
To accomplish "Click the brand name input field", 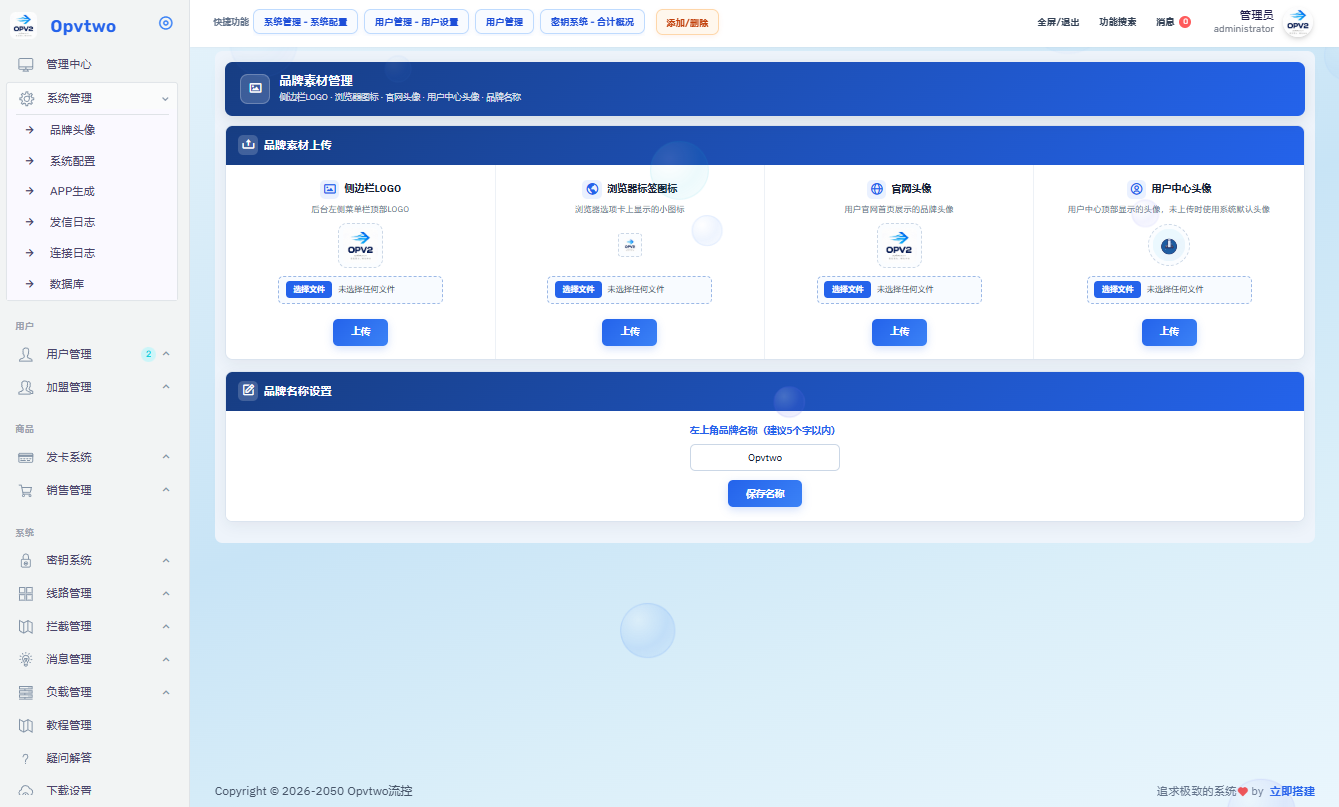I will point(765,457).
